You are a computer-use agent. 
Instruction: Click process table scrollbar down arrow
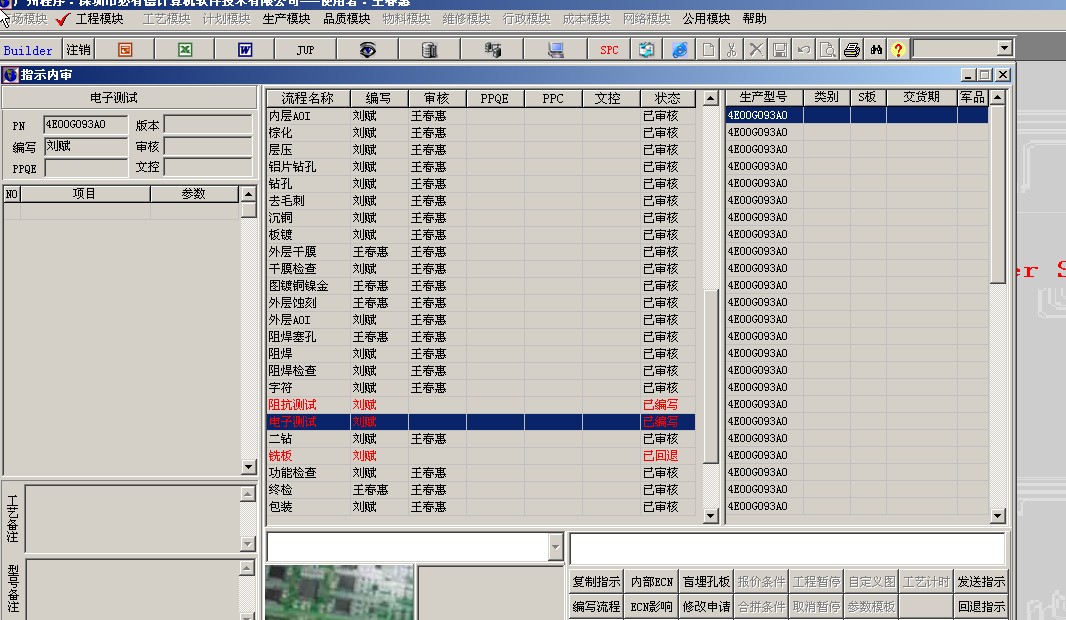(710, 515)
